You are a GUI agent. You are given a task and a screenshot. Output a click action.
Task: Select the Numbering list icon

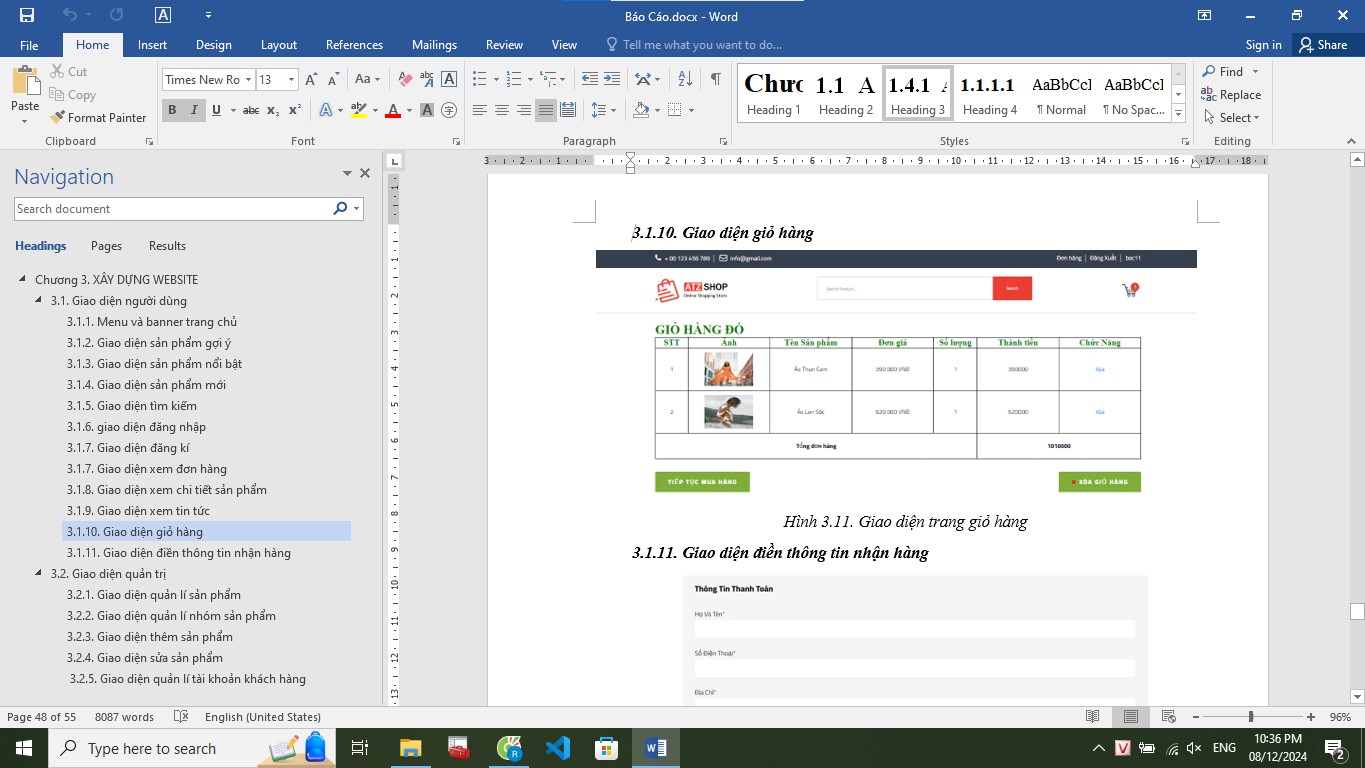pos(513,79)
